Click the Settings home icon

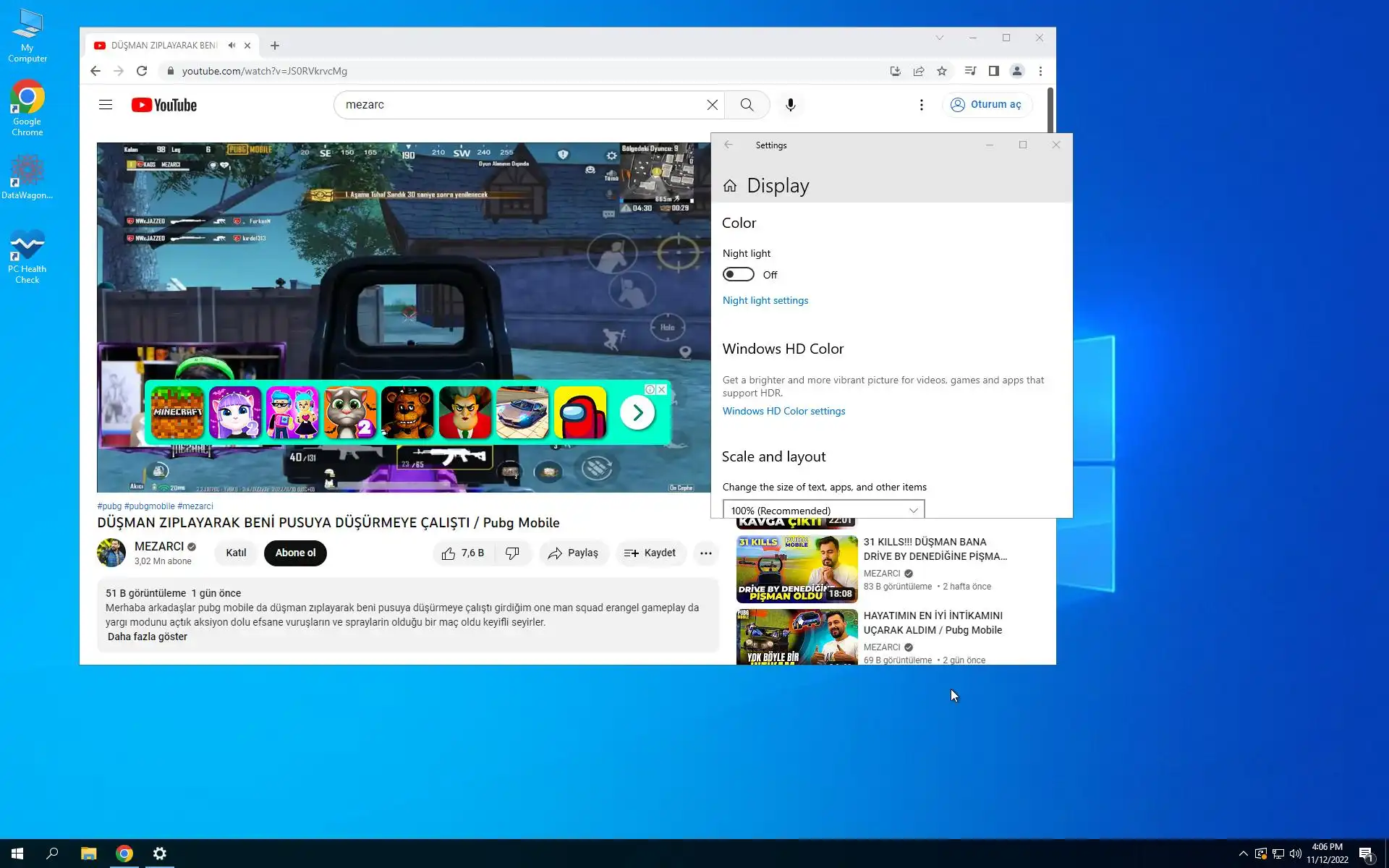click(730, 186)
